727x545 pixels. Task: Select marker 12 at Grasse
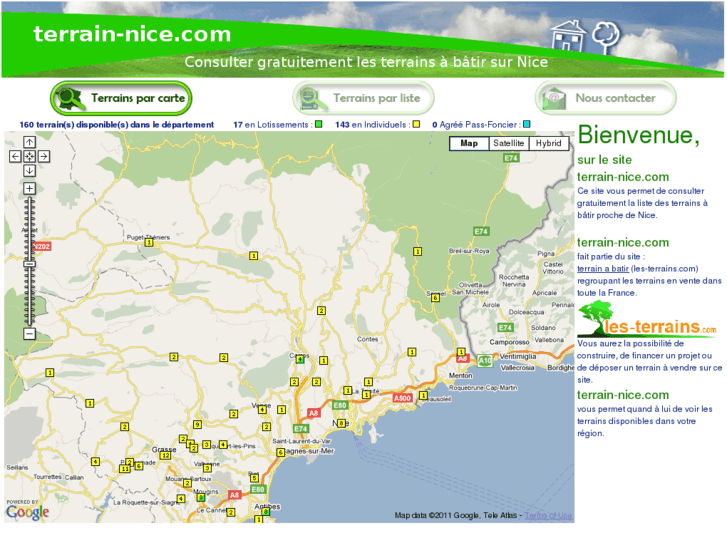165,455
